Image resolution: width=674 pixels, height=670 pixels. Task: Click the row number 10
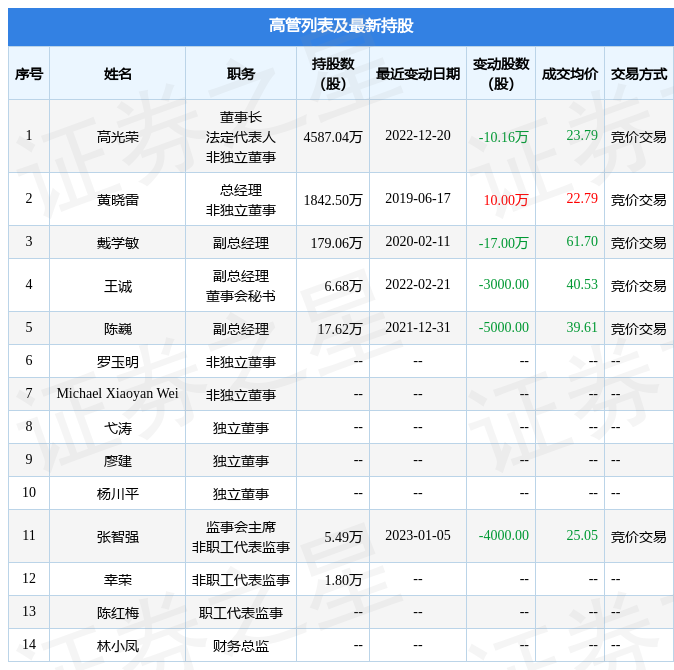pyautogui.click(x=29, y=492)
